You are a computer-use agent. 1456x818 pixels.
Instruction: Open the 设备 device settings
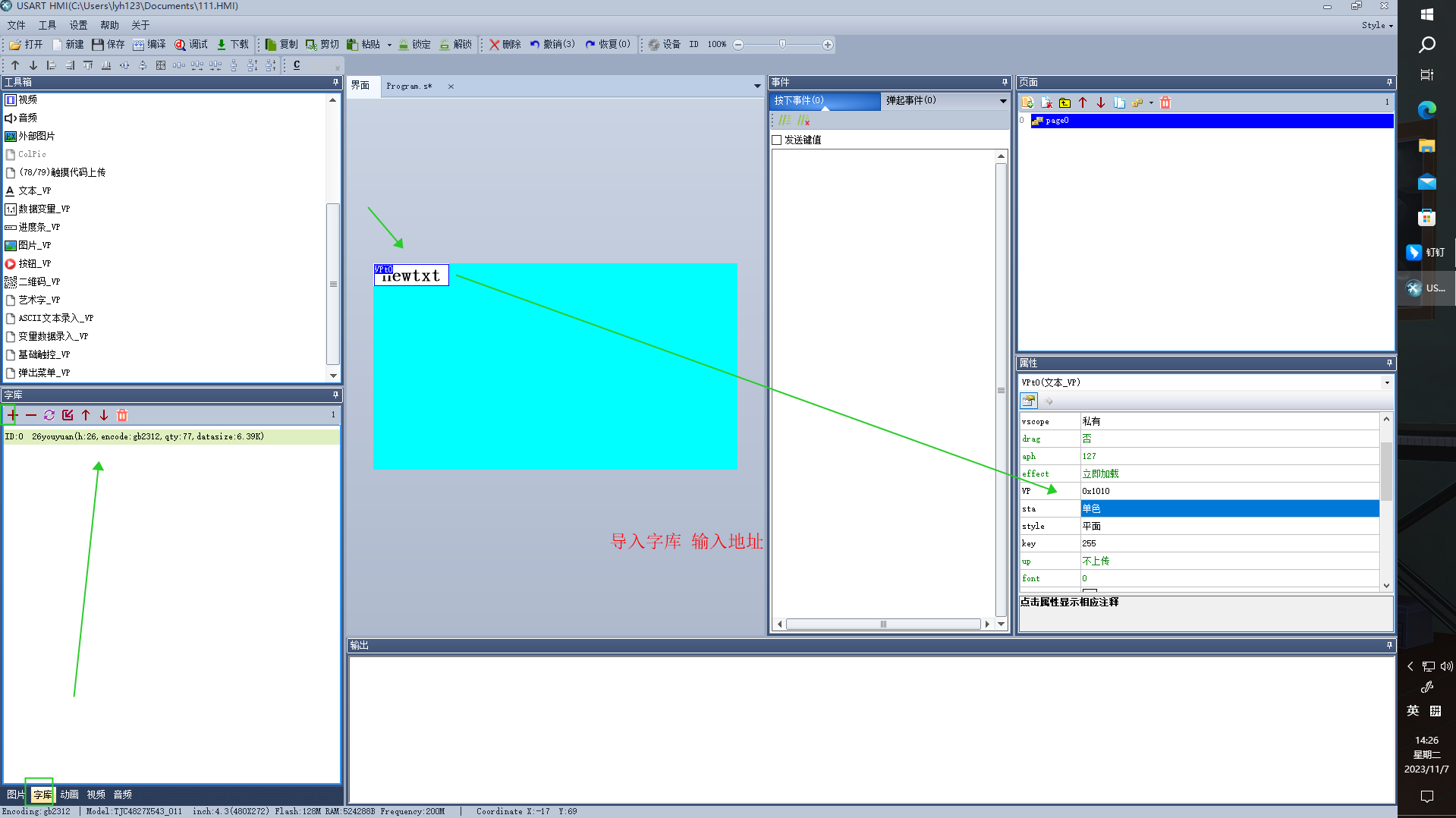tap(665, 45)
